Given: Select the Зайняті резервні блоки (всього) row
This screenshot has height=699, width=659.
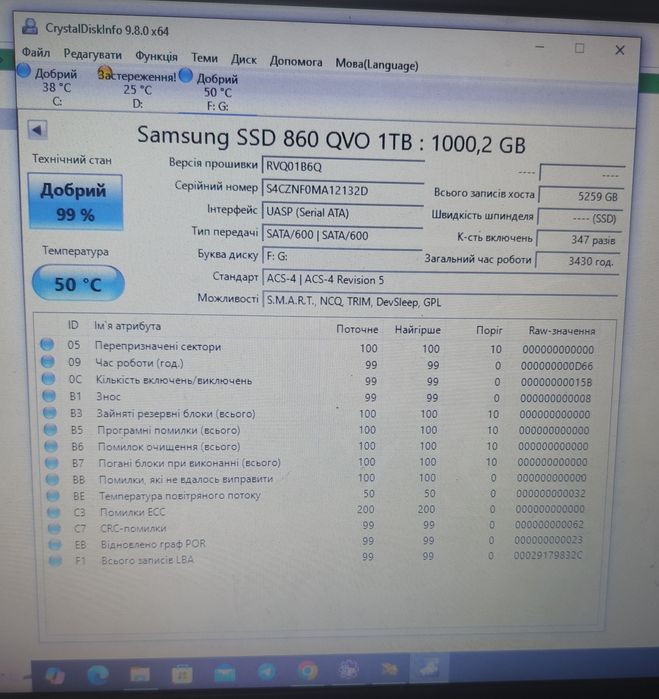Looking at the screenshot, I should click(317, 414).
